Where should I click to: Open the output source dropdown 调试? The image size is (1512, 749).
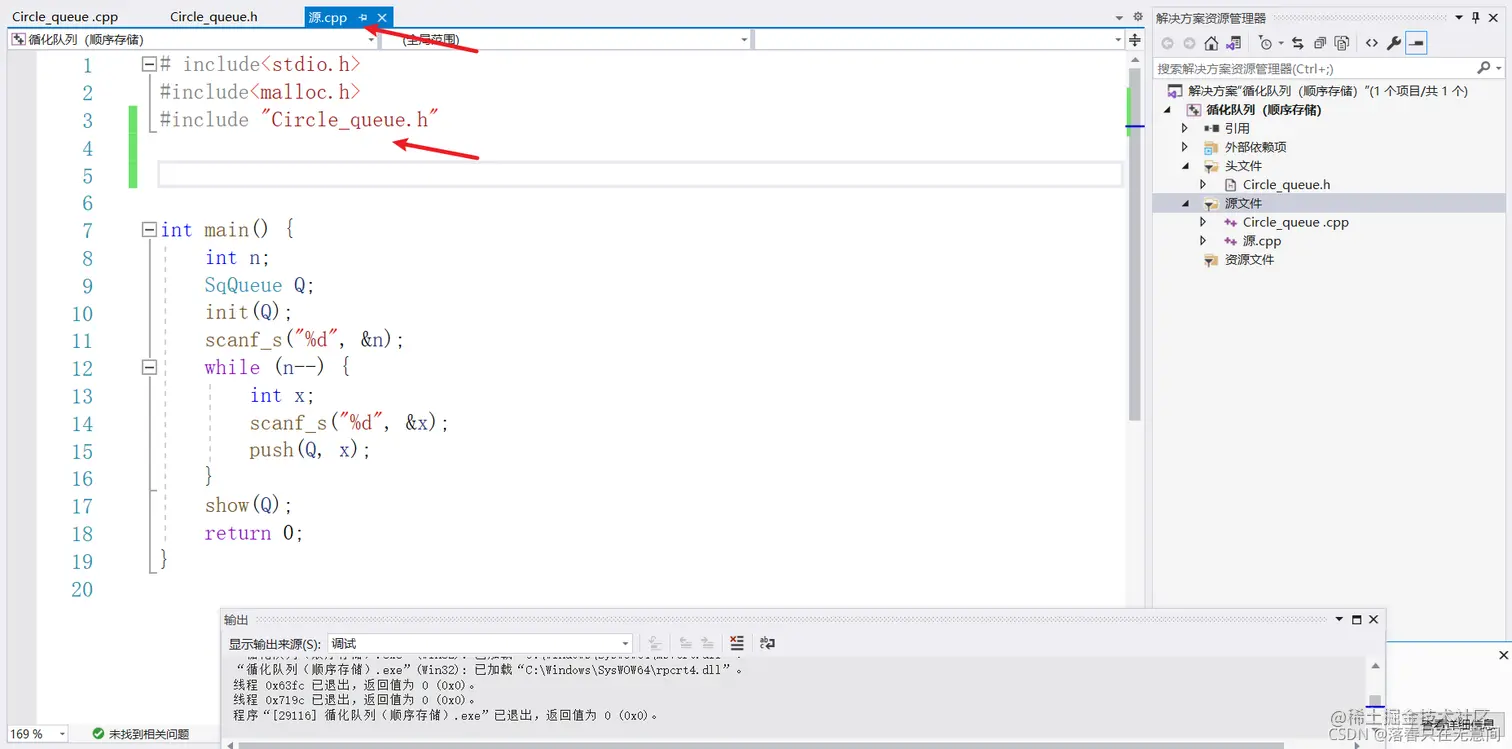(480, 643)
